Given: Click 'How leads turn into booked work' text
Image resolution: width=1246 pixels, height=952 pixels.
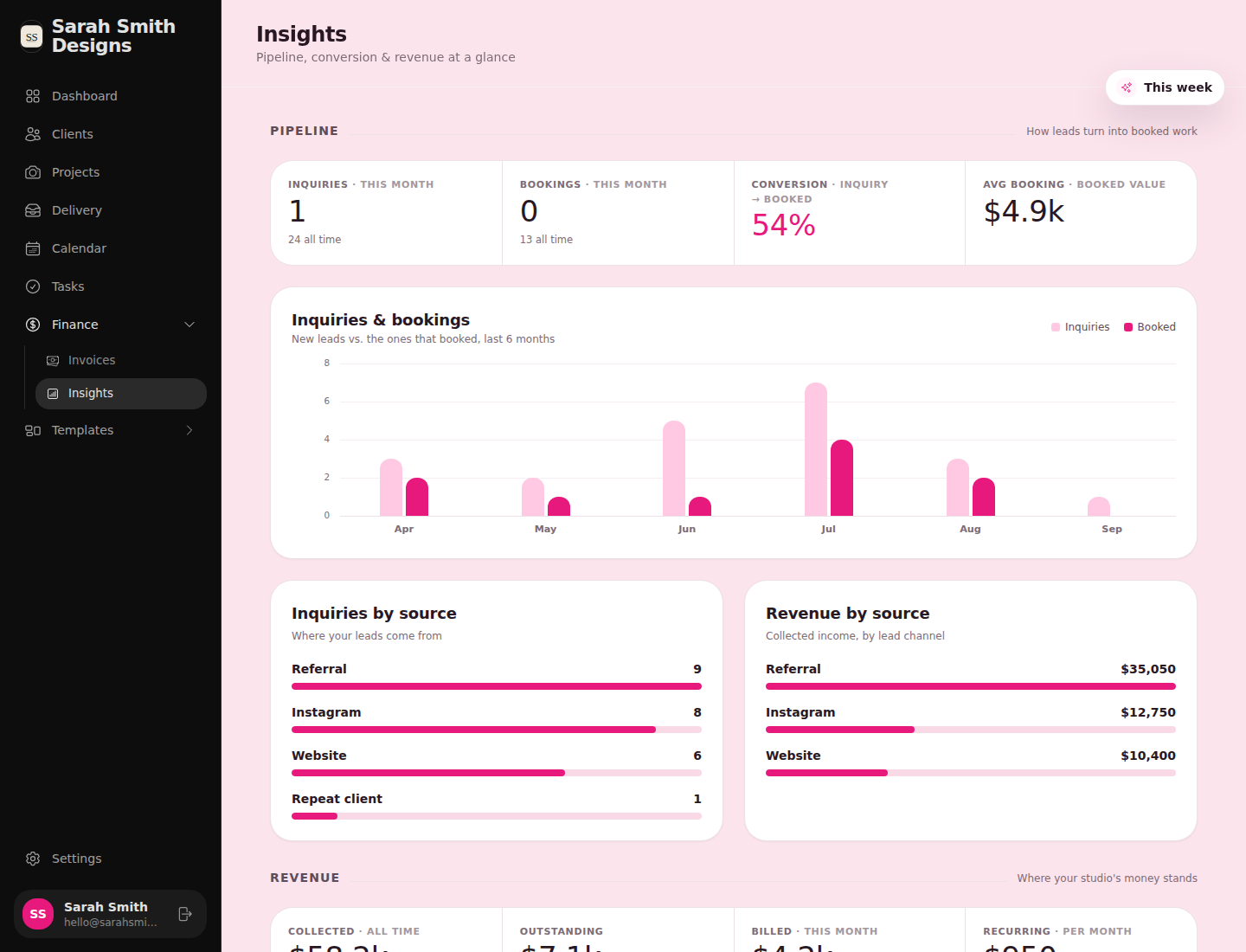Looking at the screenshot, I should click(1112, 132).
